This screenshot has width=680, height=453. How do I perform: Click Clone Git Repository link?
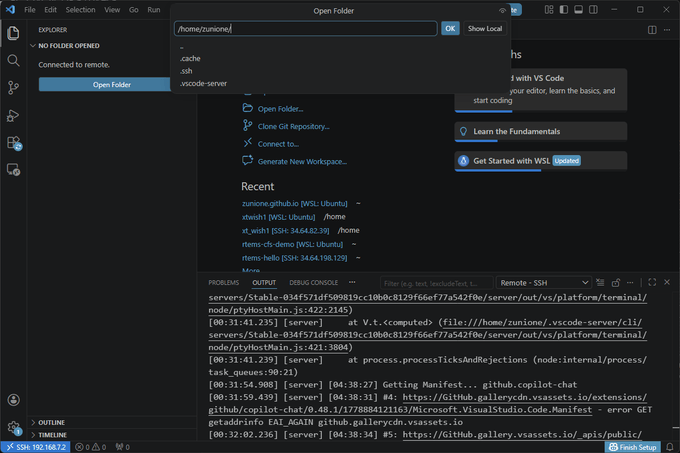tap(294, 127)
